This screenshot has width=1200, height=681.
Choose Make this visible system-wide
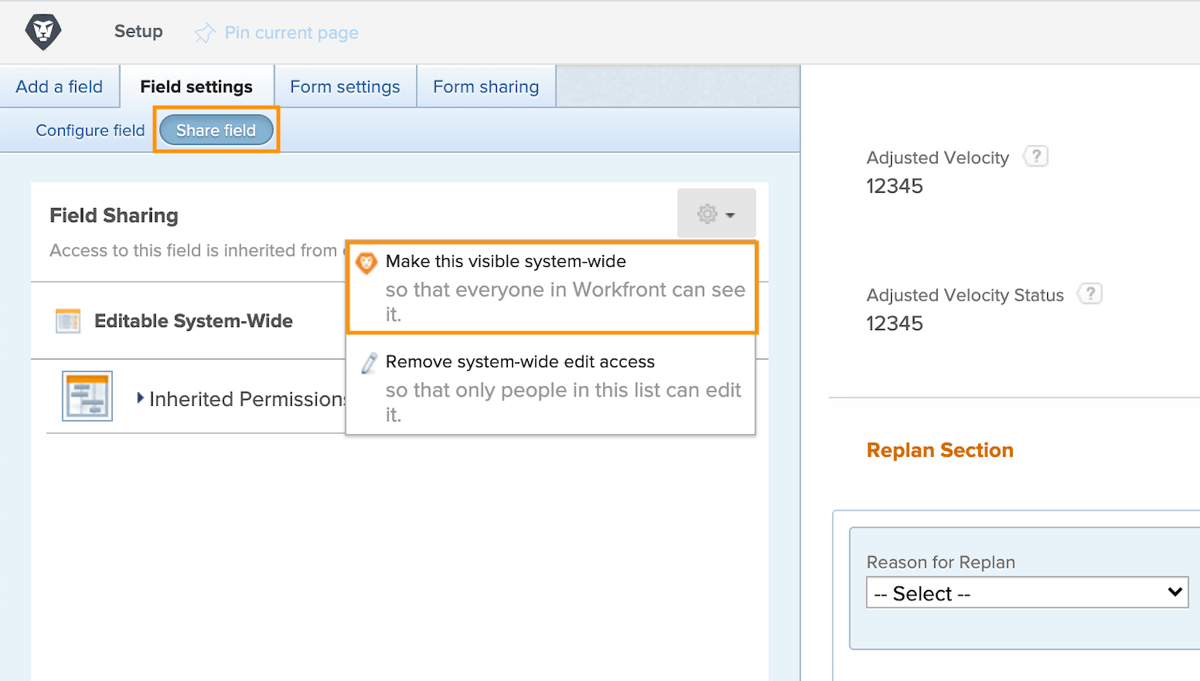508,261
